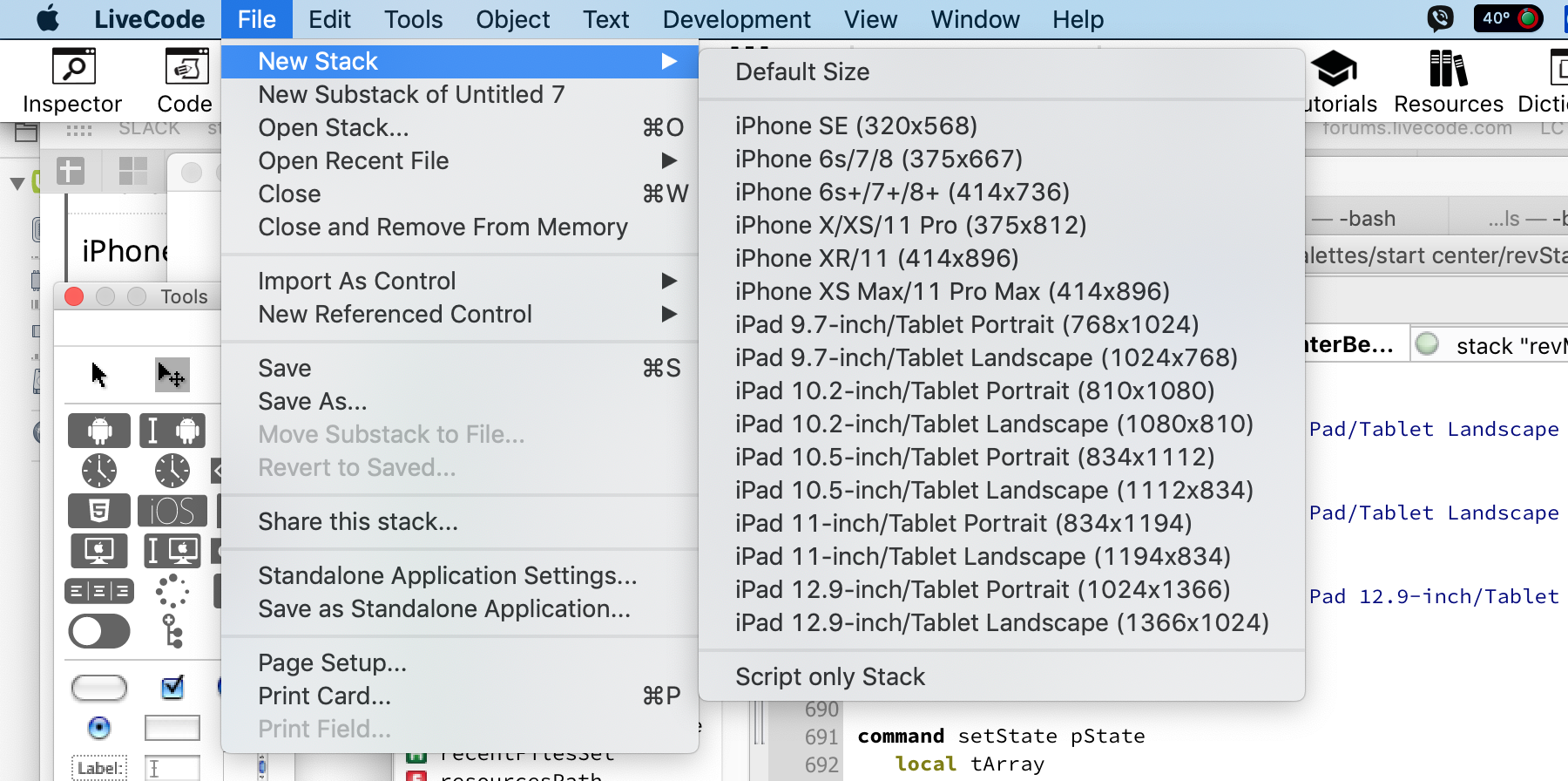The width and height of the screenshot is (1568, 781).
Task: Open the Object menu
Action: (x=513, y=19)
